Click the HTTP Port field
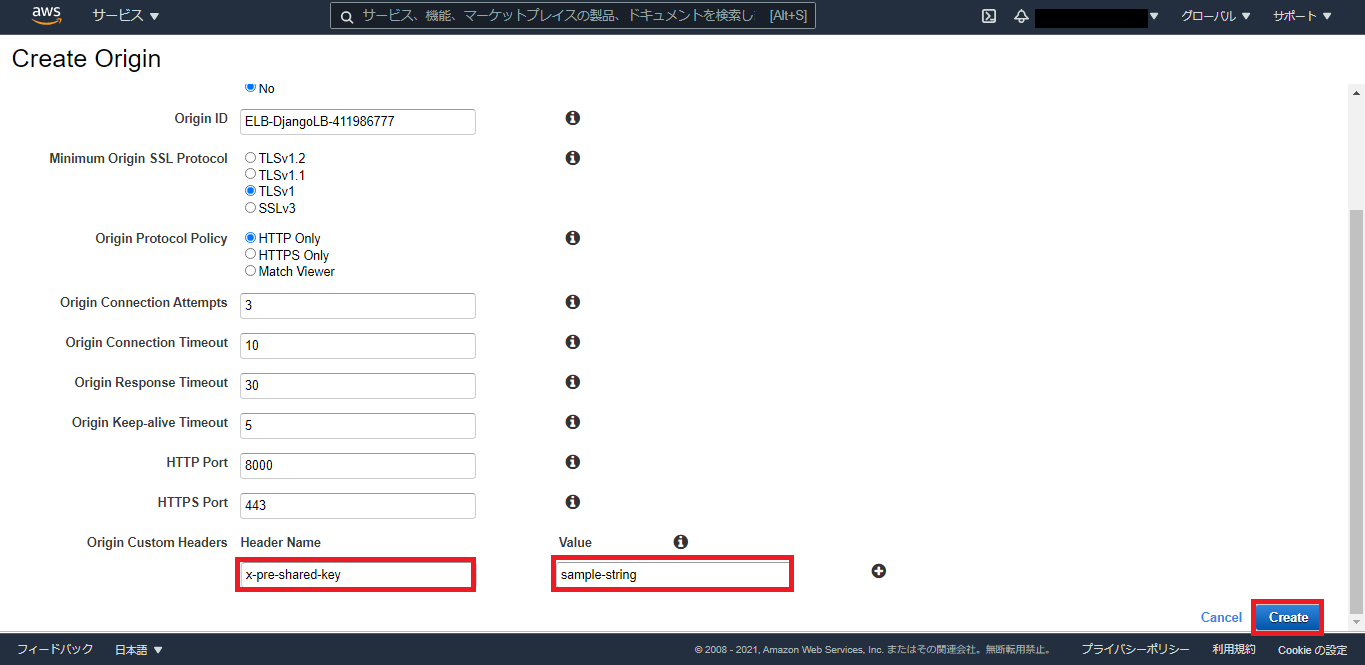Screen dimensions: 1365x665 pos(358,466)
